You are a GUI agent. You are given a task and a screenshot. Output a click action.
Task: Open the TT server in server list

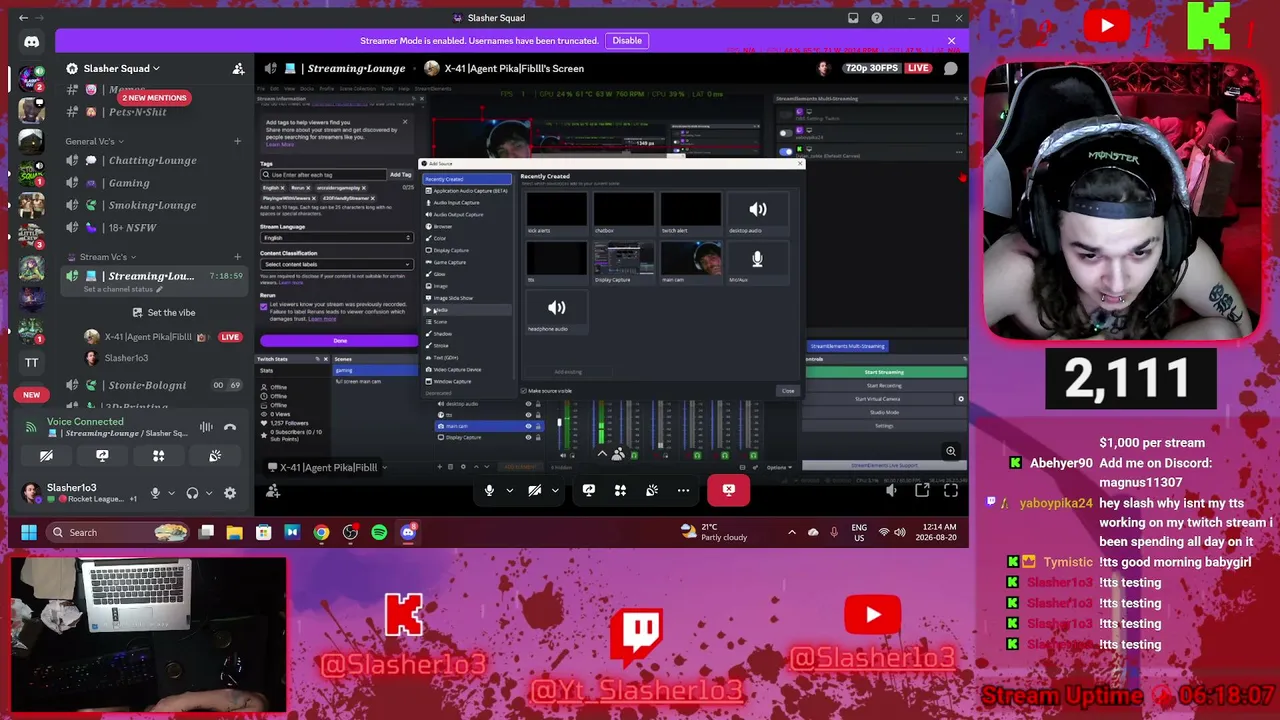pos(32,362)
